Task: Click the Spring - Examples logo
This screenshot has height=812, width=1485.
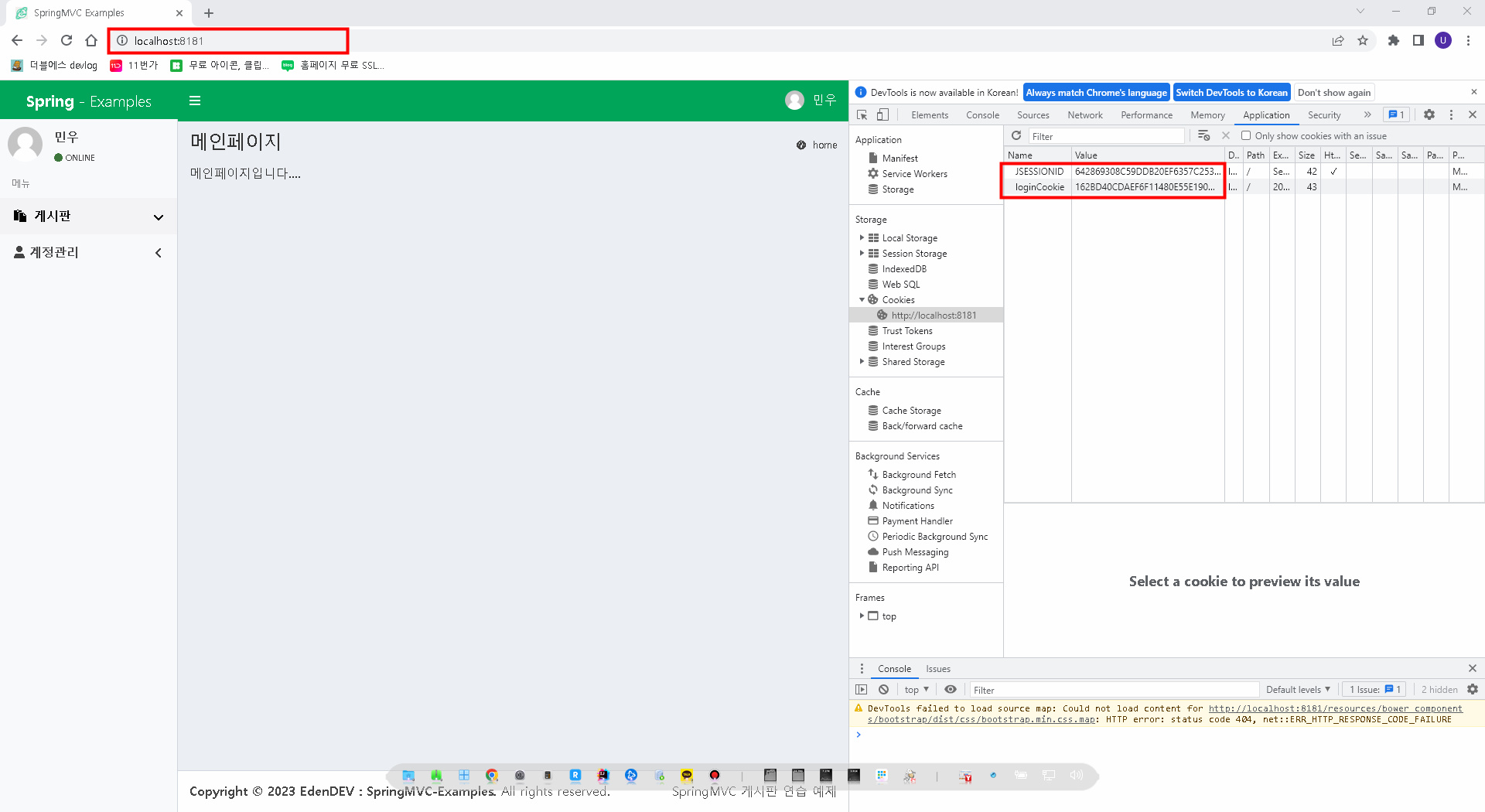Action: point(89,101)
